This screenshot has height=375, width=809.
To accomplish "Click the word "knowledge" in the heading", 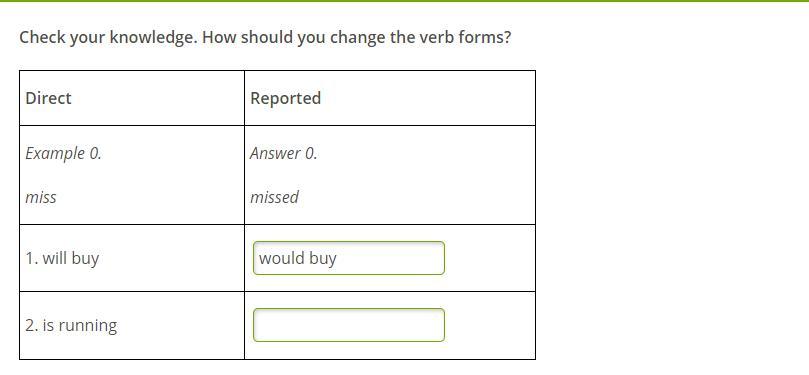I will [x=152, y=38].
